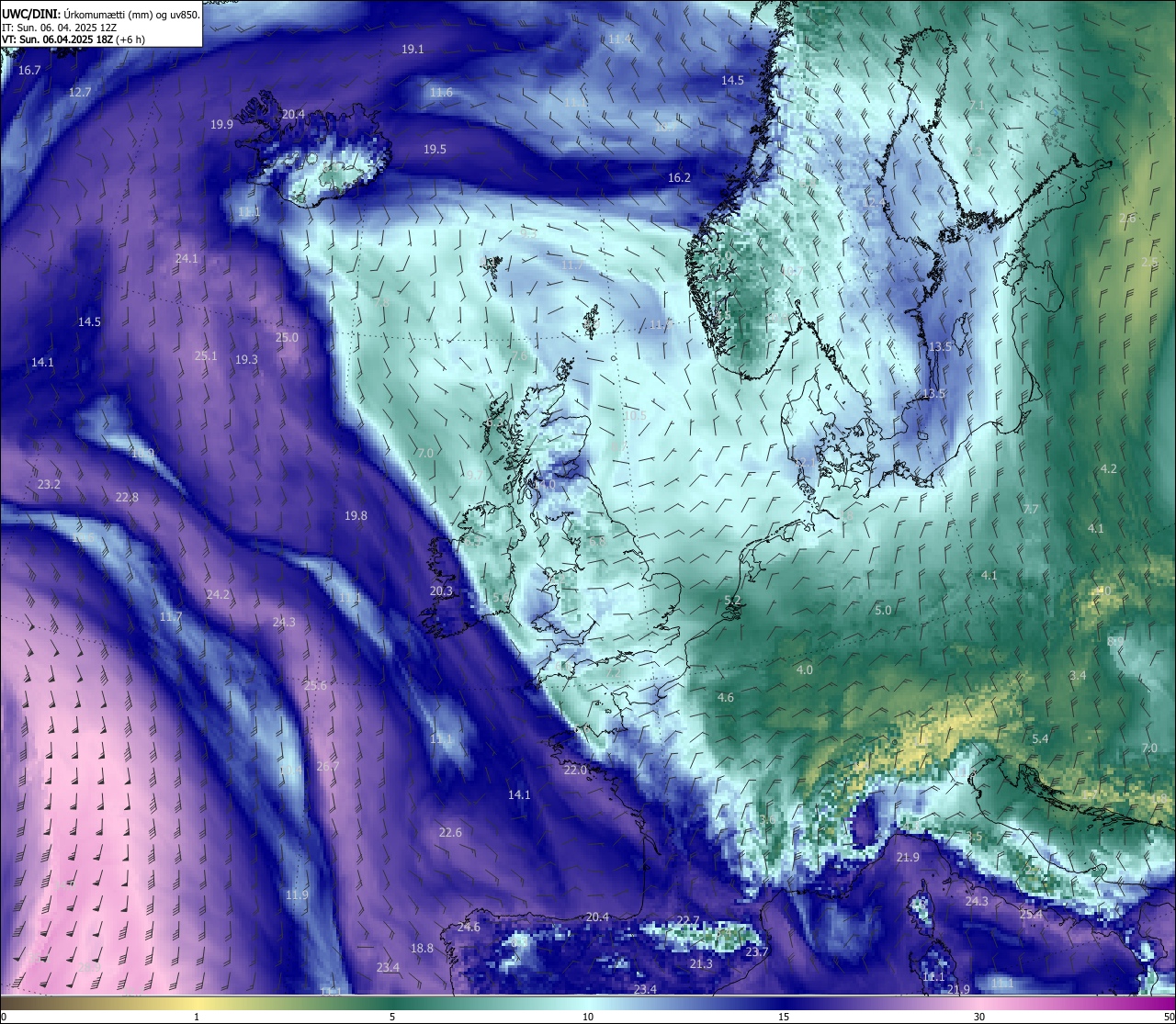Click the map value 5.4

[x=1040, y=739]
